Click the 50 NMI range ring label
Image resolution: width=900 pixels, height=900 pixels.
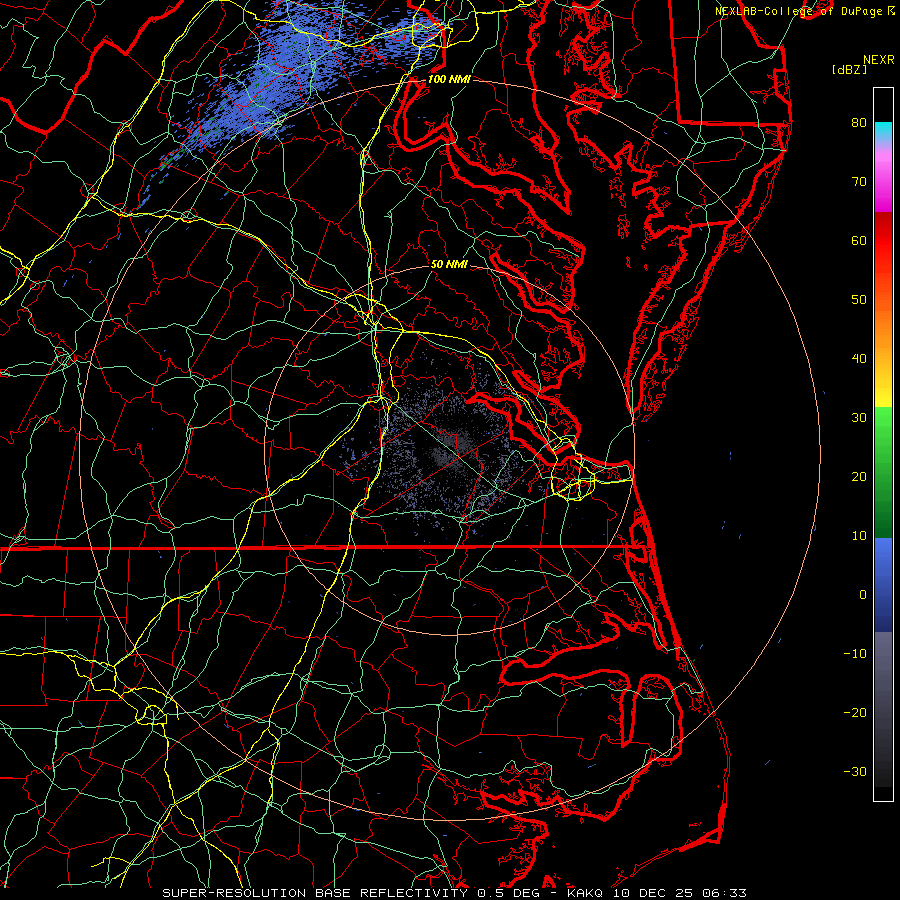(x=449, y=265)
